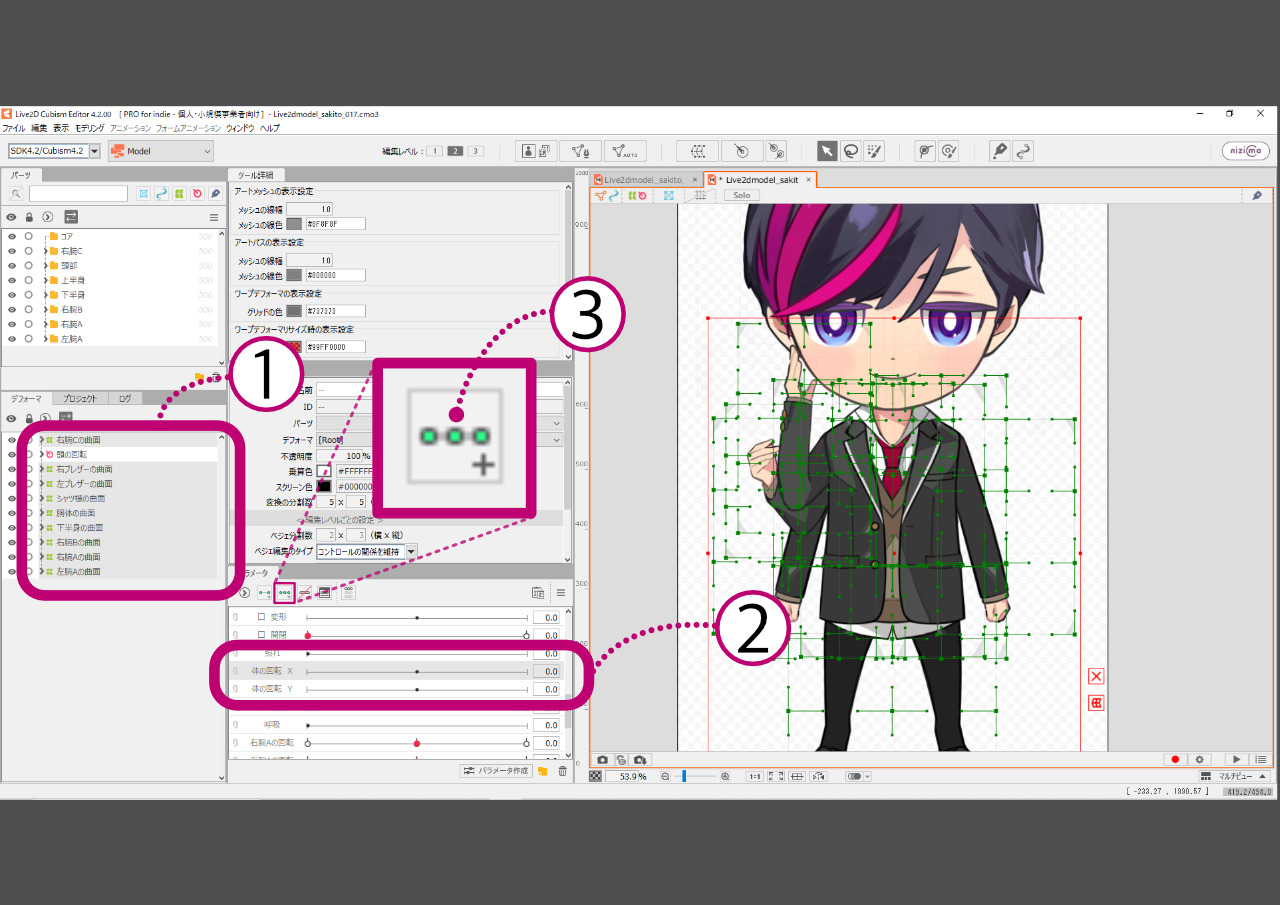Click the canvas fit-to-1:1 zoom button
This screenshot has width=1280, height=905.
click(x=754, y=776)
